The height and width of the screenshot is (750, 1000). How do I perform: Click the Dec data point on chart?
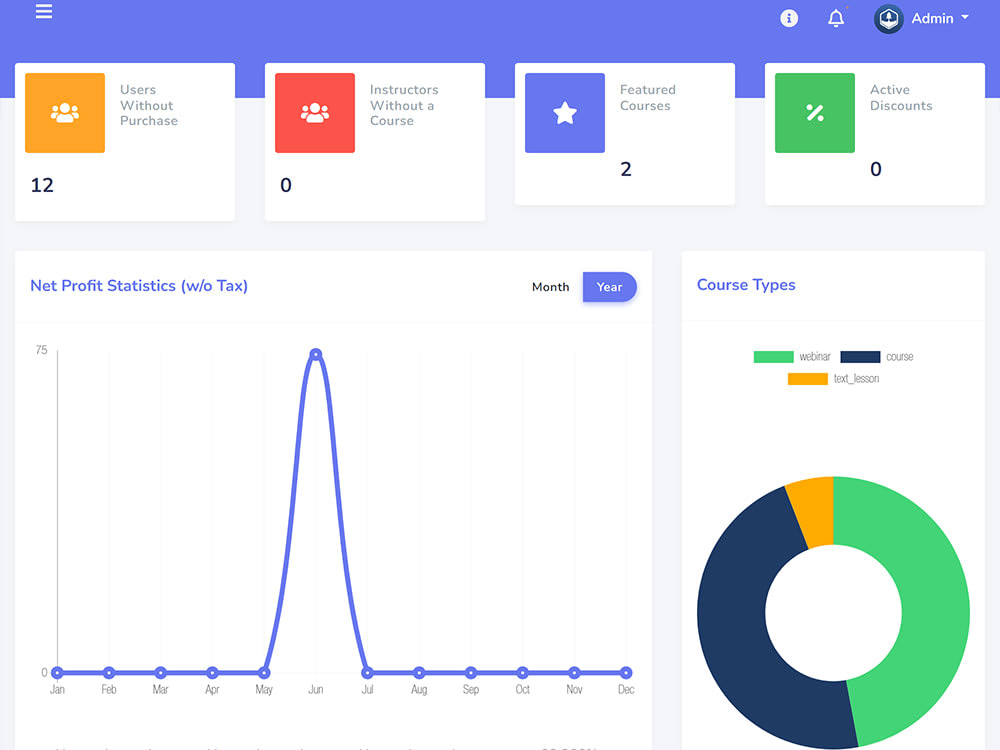pos(626,672)
